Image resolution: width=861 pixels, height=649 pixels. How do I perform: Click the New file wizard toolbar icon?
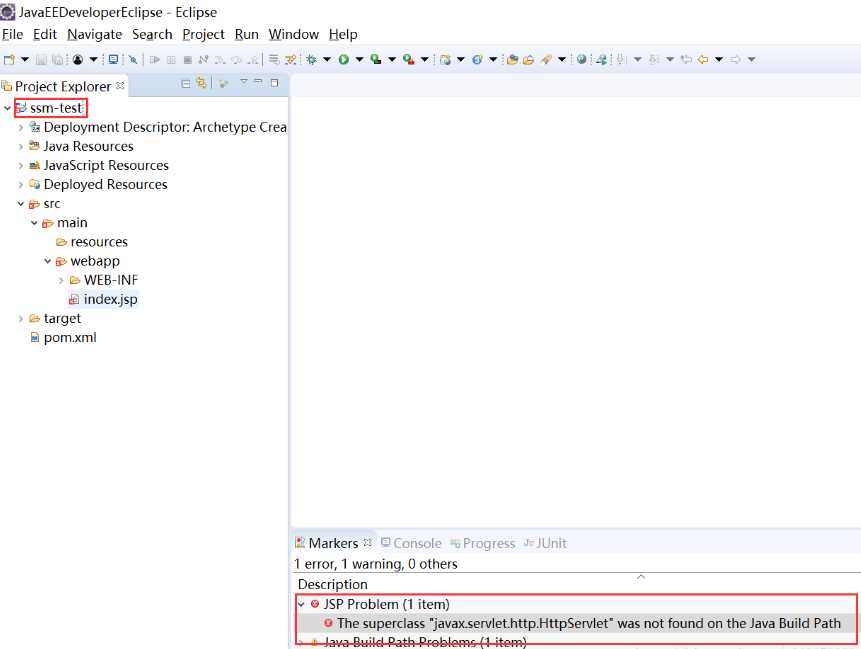click(x=9, y=59)
